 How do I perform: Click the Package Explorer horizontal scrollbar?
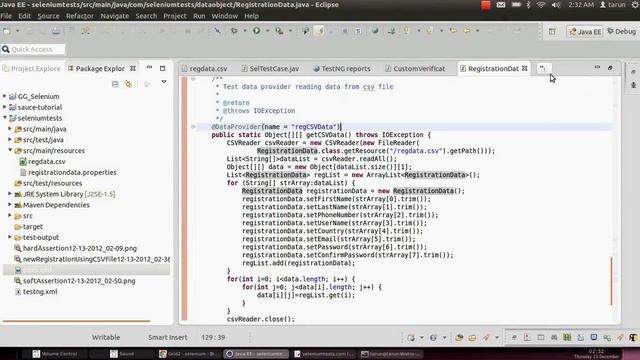click(77, 322)
